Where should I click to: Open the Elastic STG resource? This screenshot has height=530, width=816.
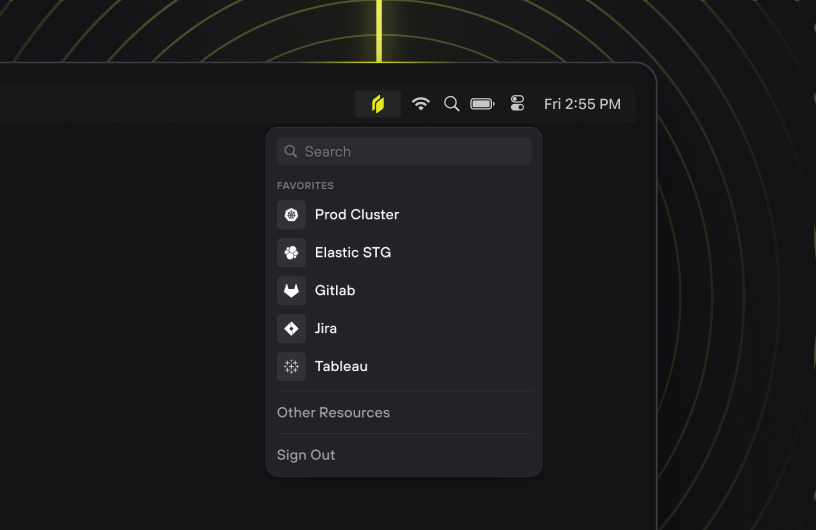(x=353, y=253)
